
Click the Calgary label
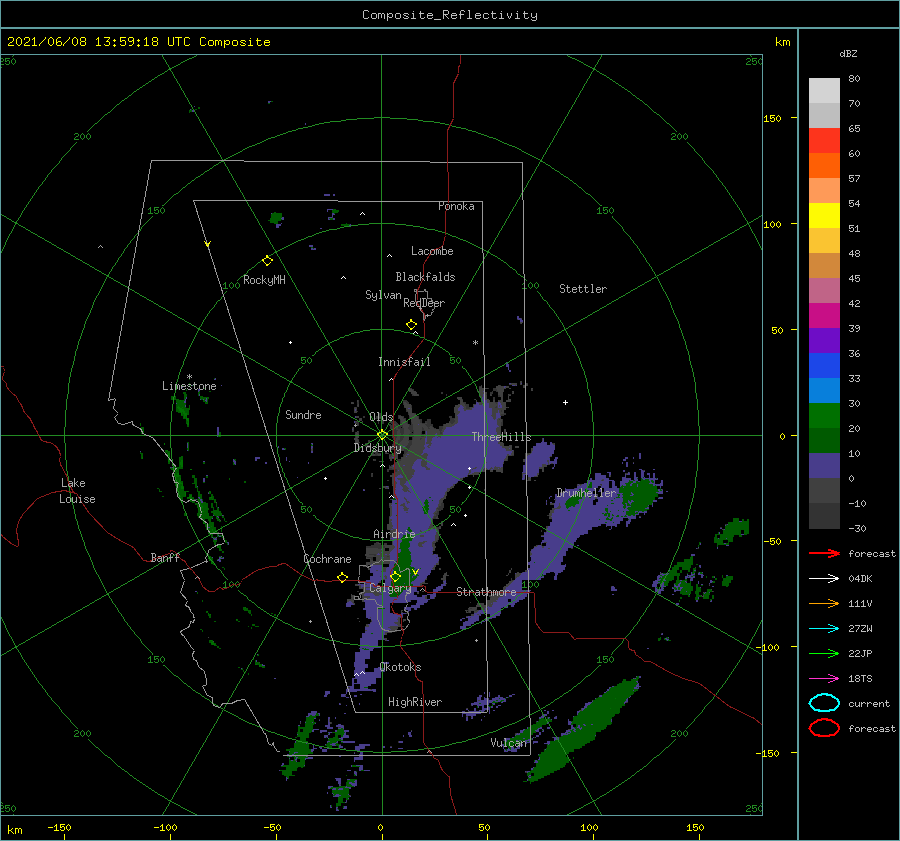pos(390,588)
